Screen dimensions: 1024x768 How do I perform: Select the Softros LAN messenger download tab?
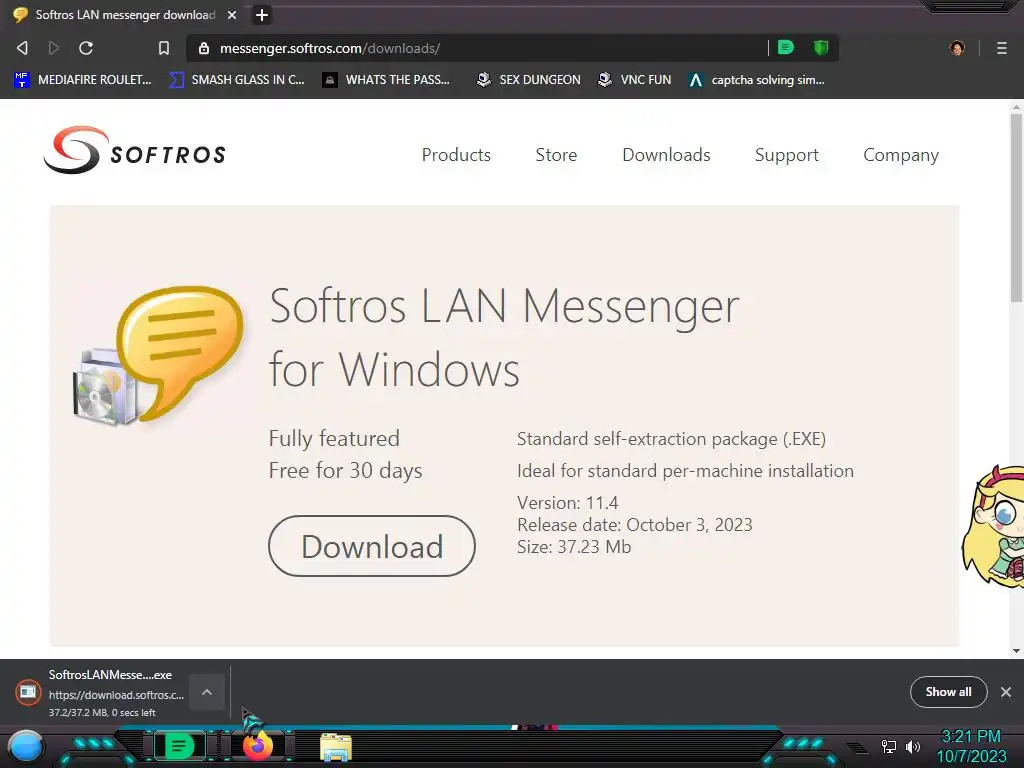[x=125, y=14]
